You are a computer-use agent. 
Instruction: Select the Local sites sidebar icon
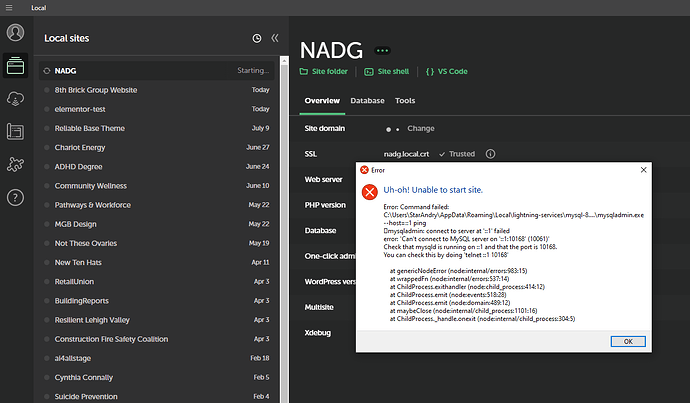pos(15,66)
